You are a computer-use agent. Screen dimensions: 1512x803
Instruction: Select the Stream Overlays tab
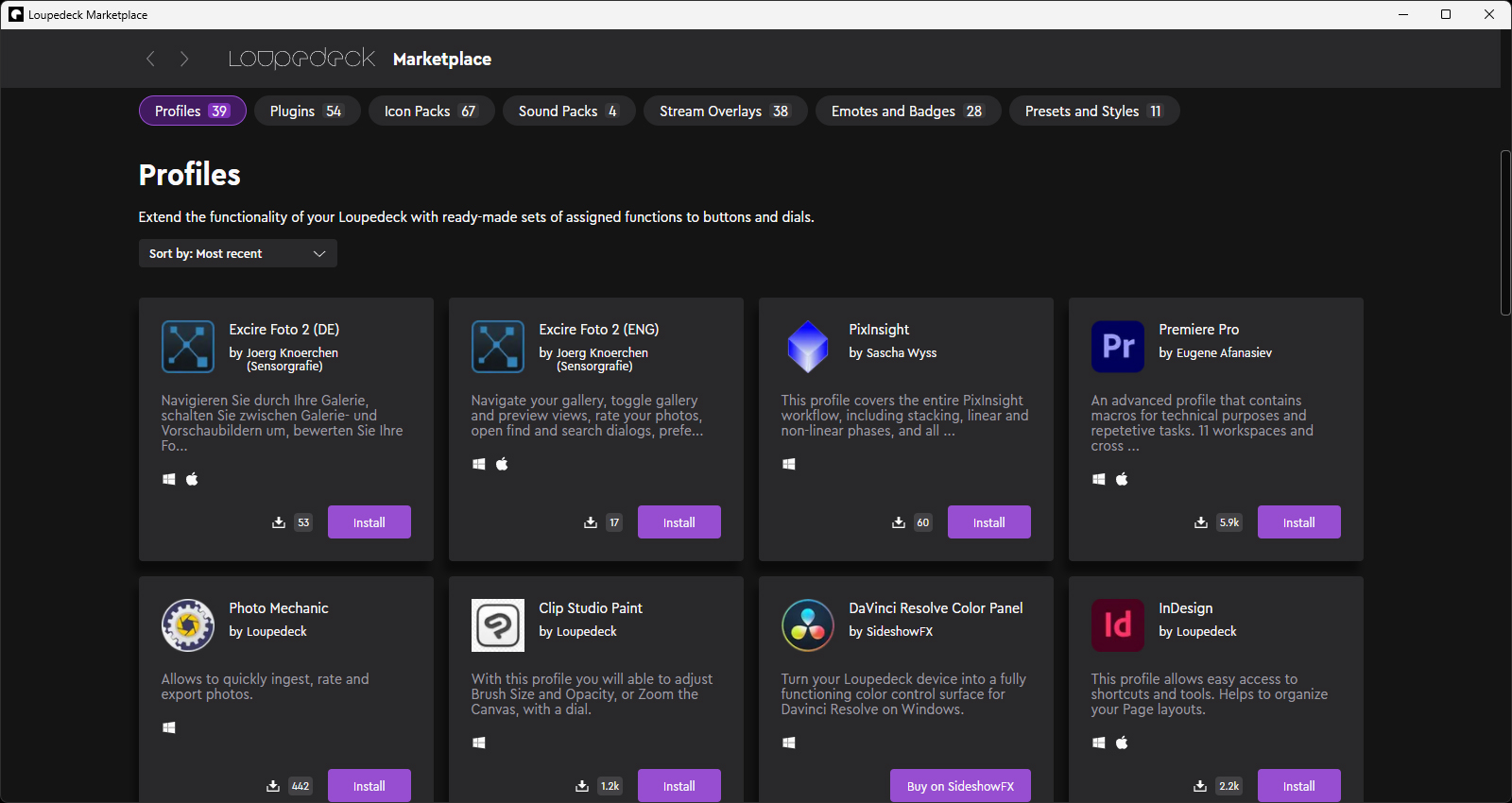click(724, 111)
